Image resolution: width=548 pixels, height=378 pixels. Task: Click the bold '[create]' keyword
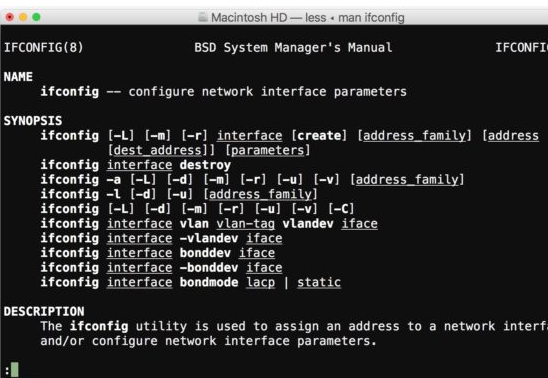point(319,136)
